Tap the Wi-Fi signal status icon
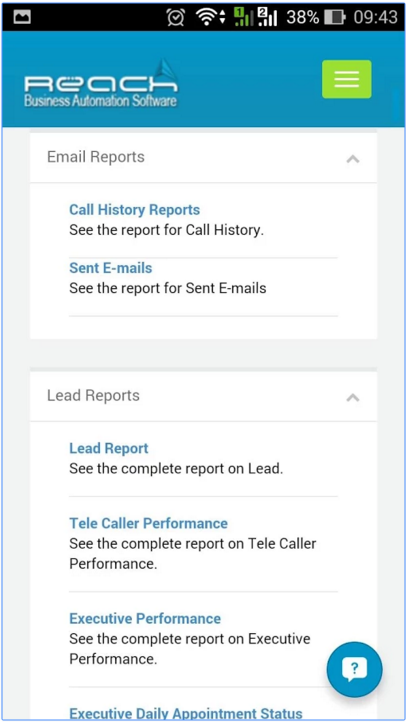The width and height of the screenshot is (406, 722). coord(210,17)
